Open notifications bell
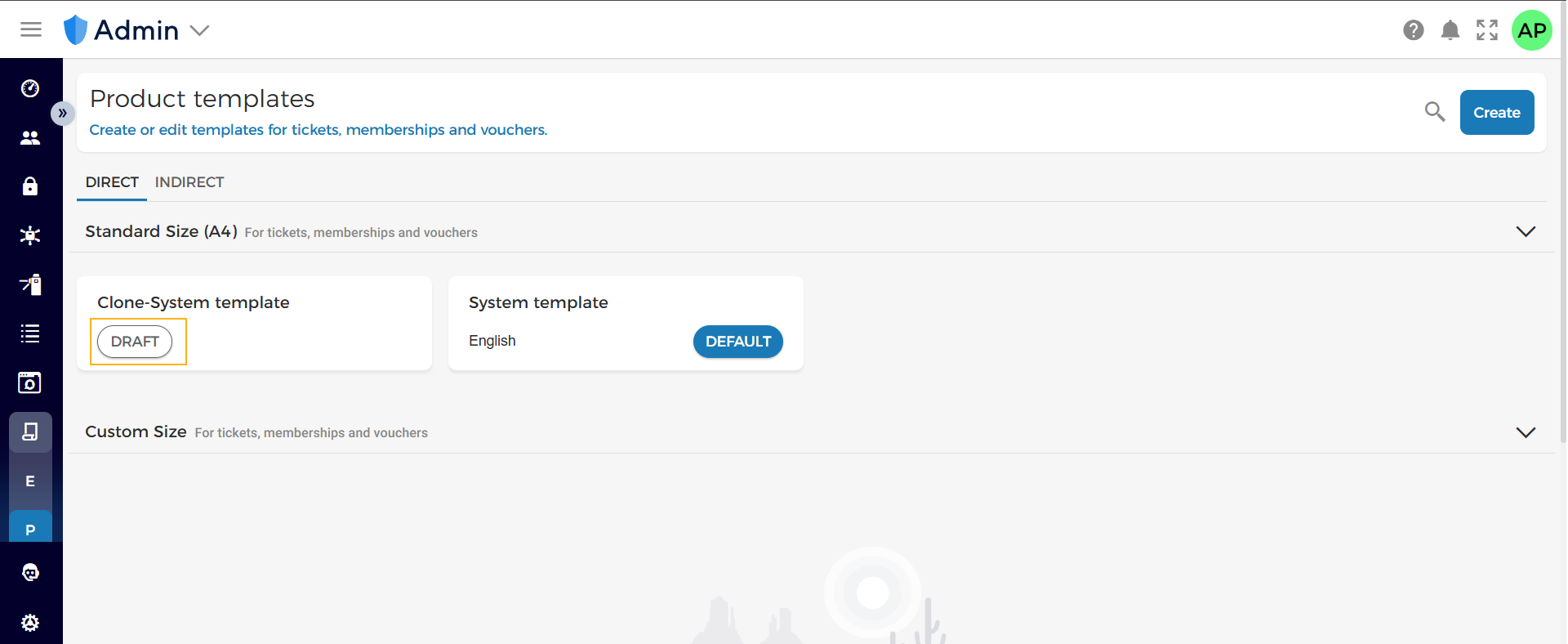The width and height of the screenshot is (1568, 644). coord(1450,30)
